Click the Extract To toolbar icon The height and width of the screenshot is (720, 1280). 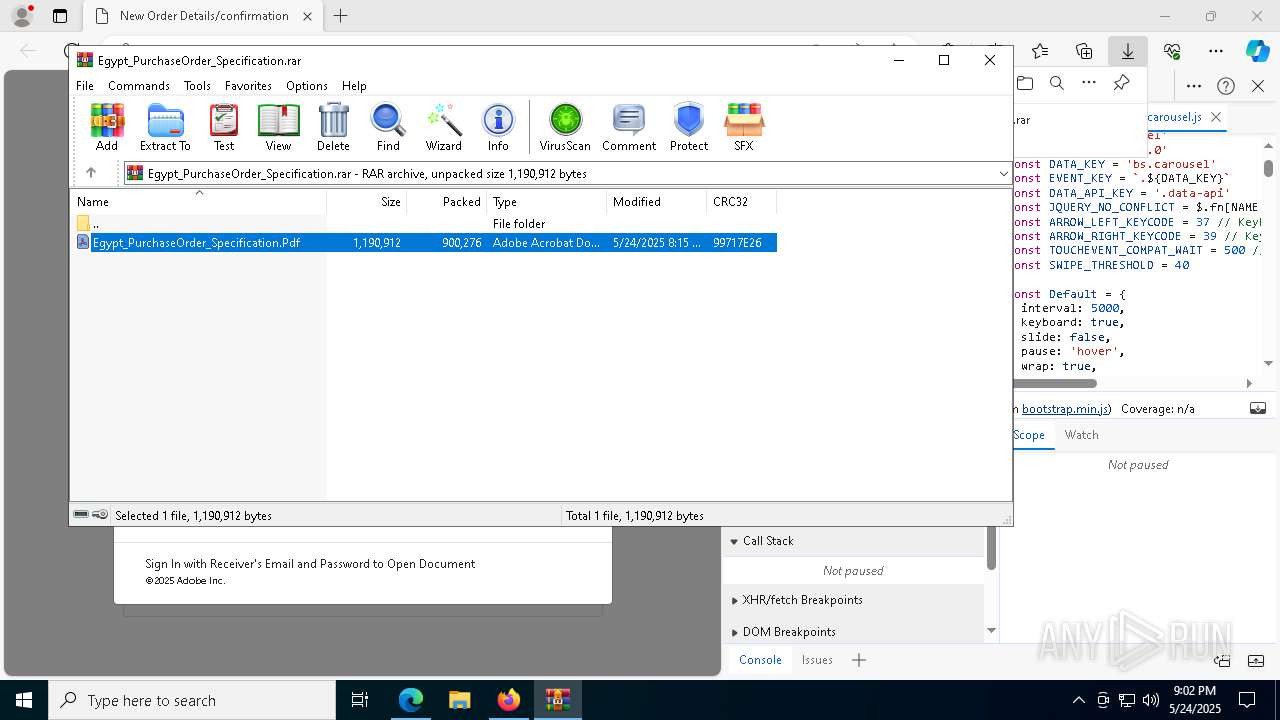[165, 127]
